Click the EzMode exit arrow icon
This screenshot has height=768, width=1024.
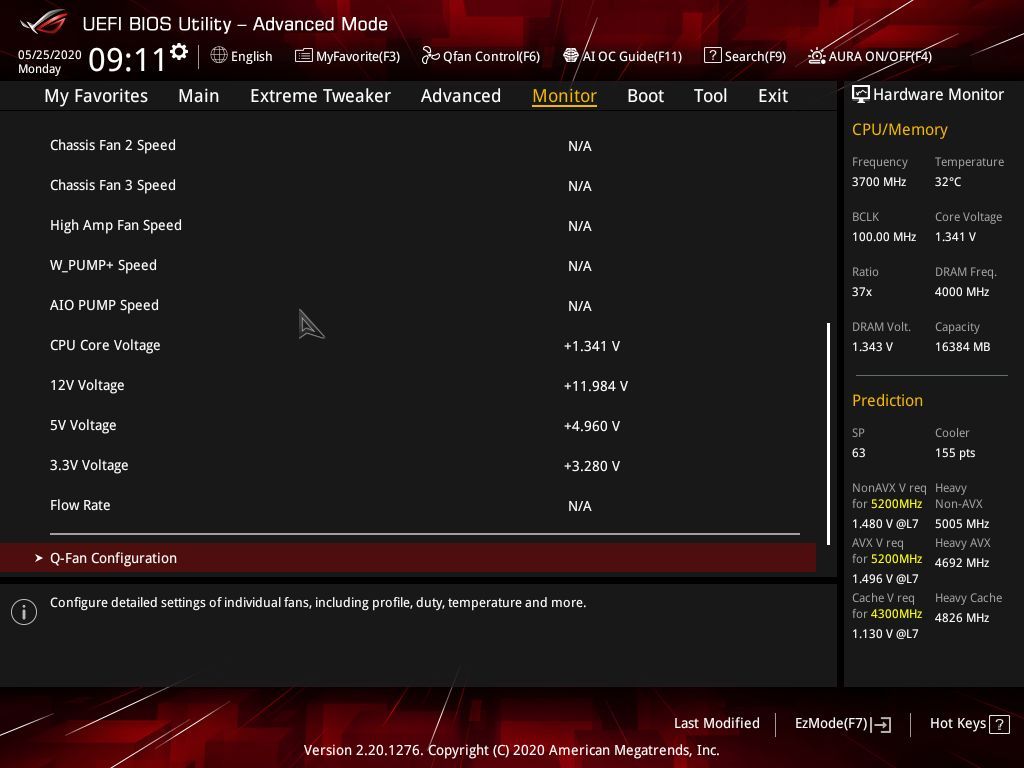coord(881,724)
